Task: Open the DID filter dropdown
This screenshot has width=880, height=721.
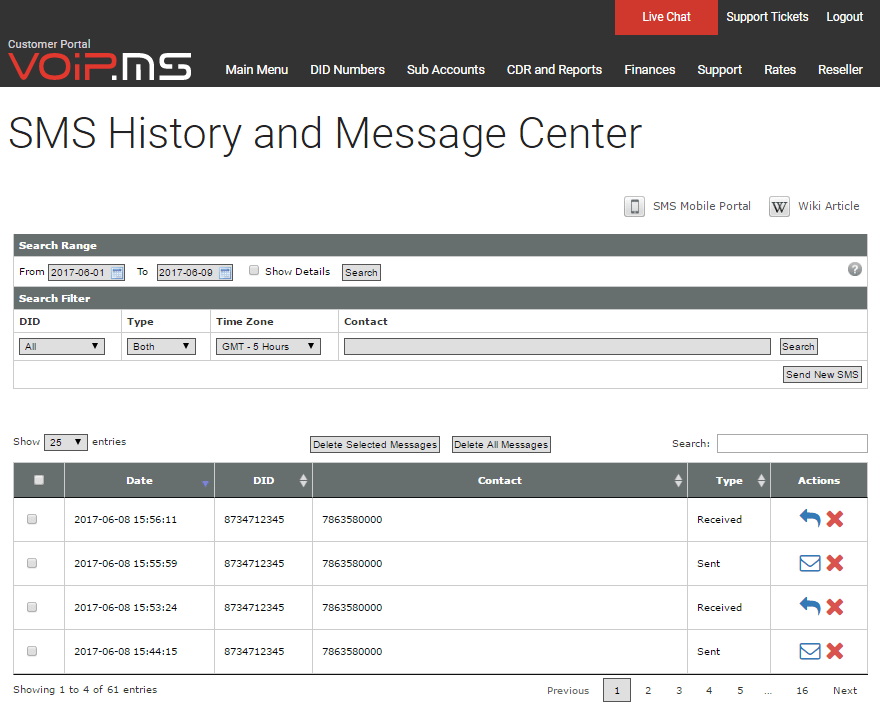Action: (x=61, y=345)
